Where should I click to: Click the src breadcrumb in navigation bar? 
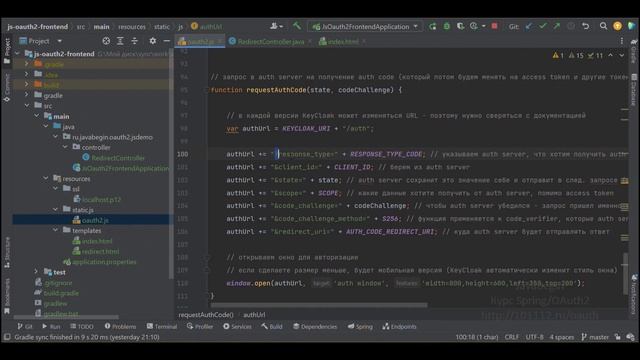pos(81,27)
